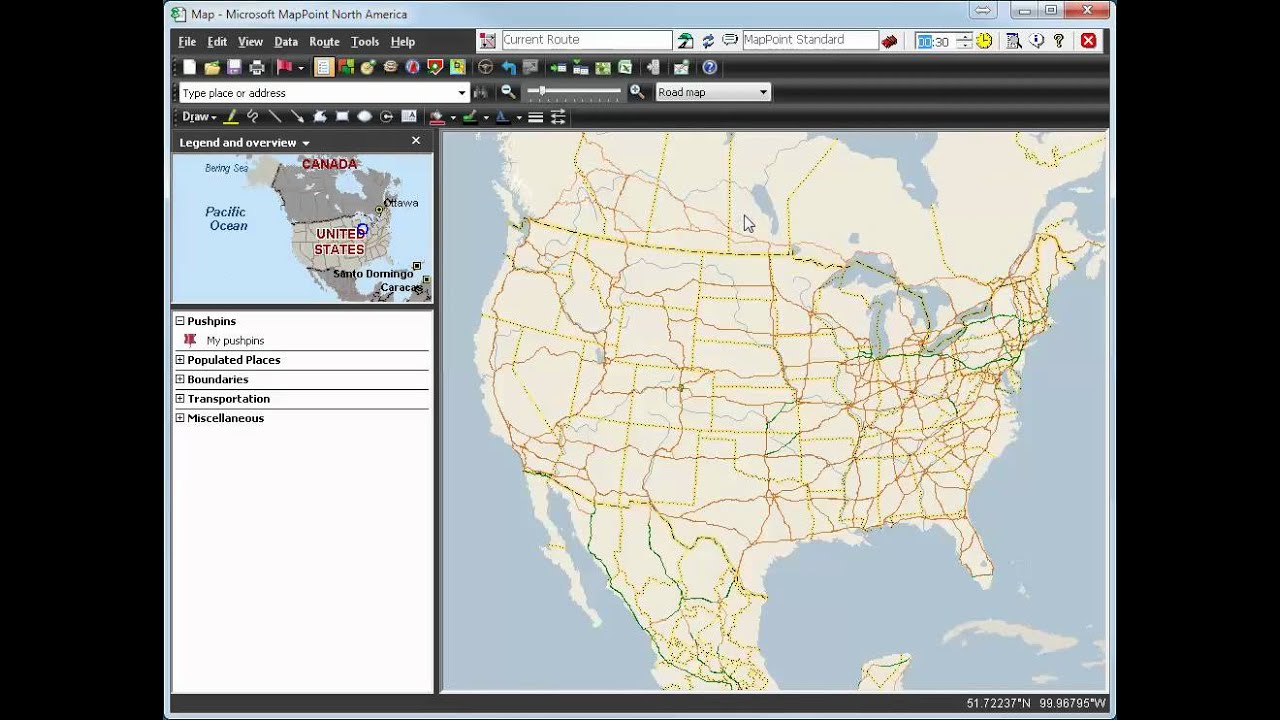Screen dimensions: 1280x720
Task: Zoom in with the plus magnifier
Action: (x=637, y=92)
